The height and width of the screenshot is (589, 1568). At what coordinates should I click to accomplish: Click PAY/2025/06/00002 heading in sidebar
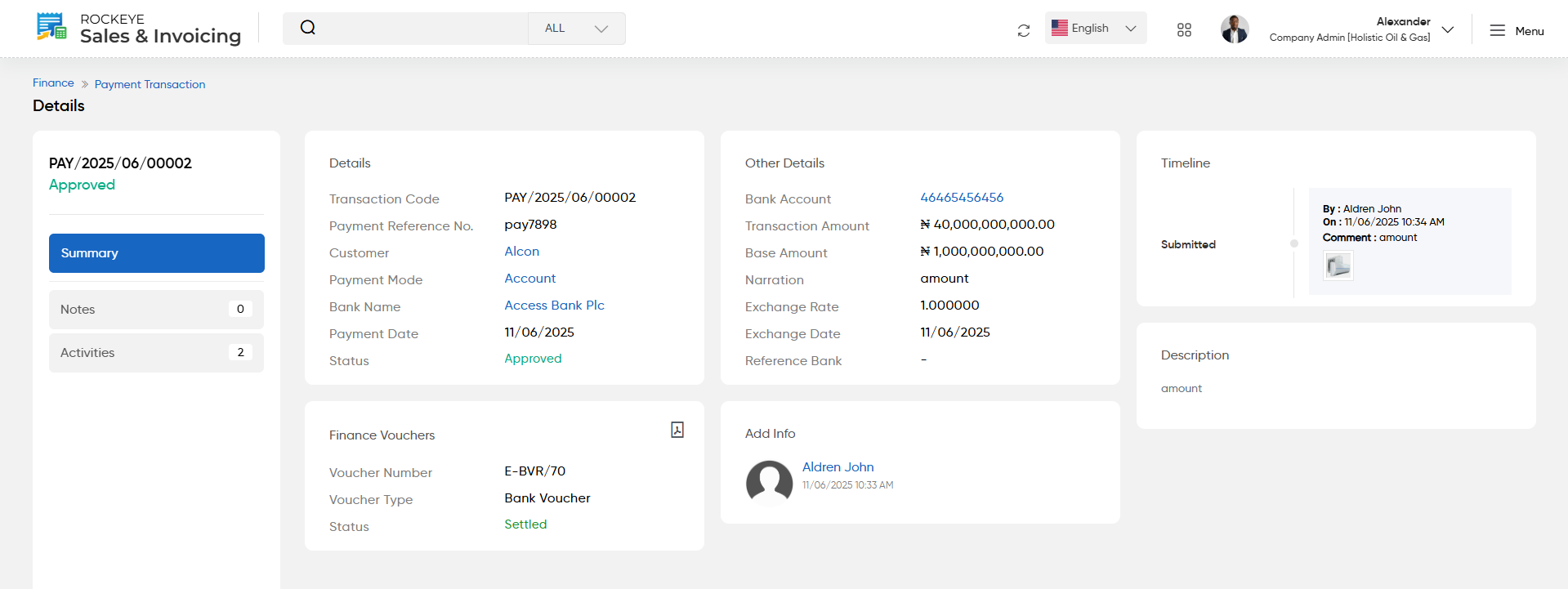[120, 163]
